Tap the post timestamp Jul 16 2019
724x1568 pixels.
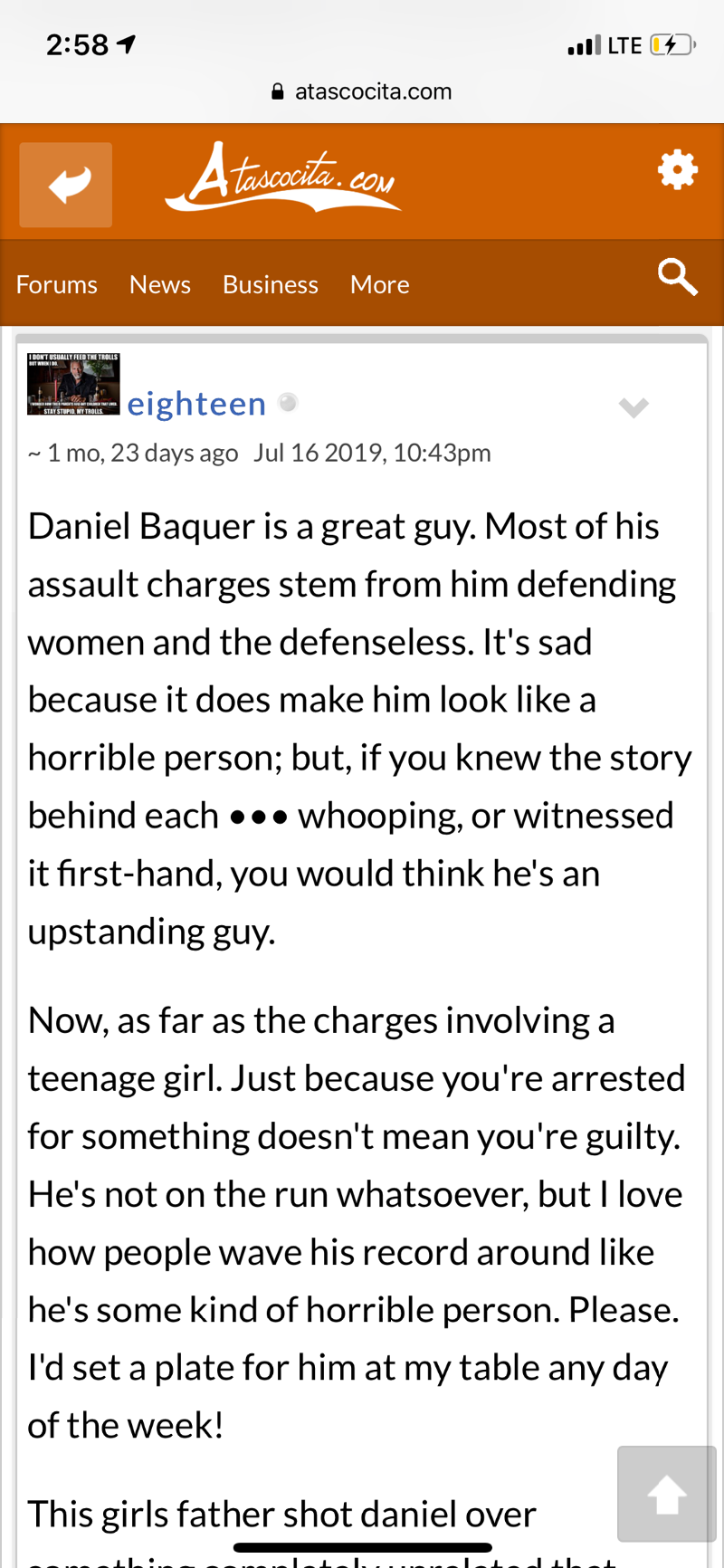(372, 452)
